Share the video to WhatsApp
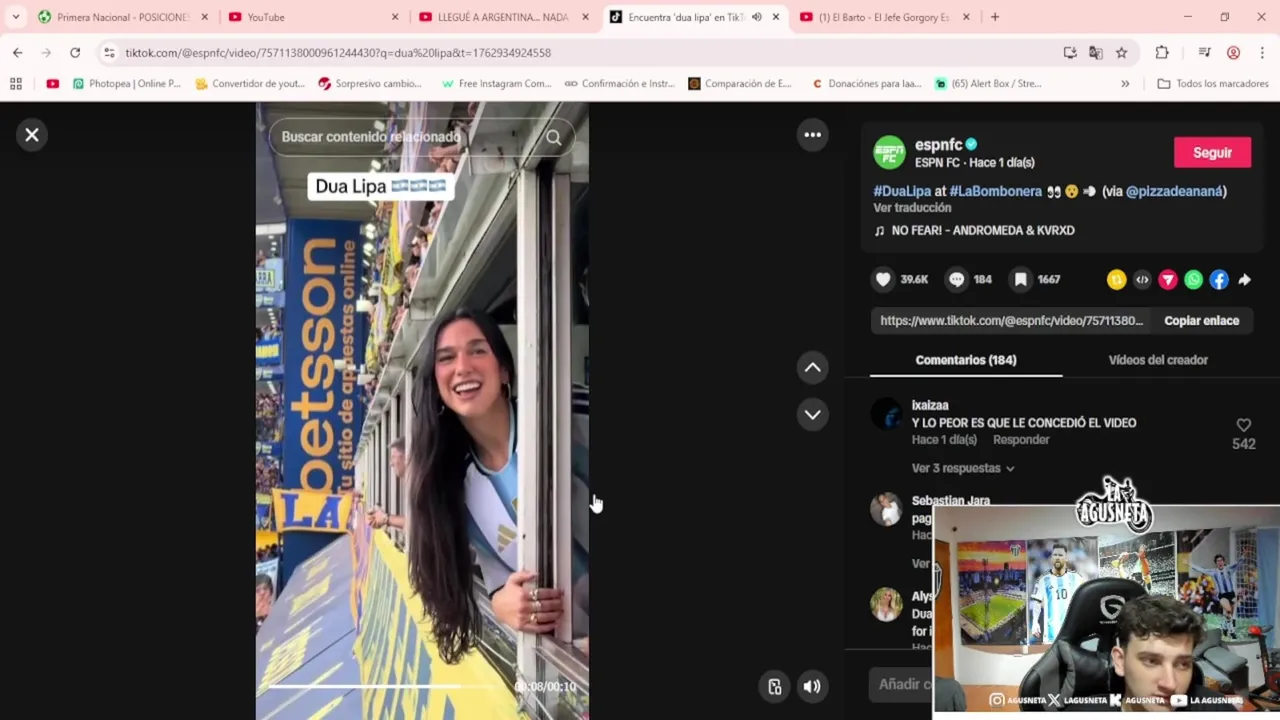Viewport: 1280px width, 720px height. 1193,280
